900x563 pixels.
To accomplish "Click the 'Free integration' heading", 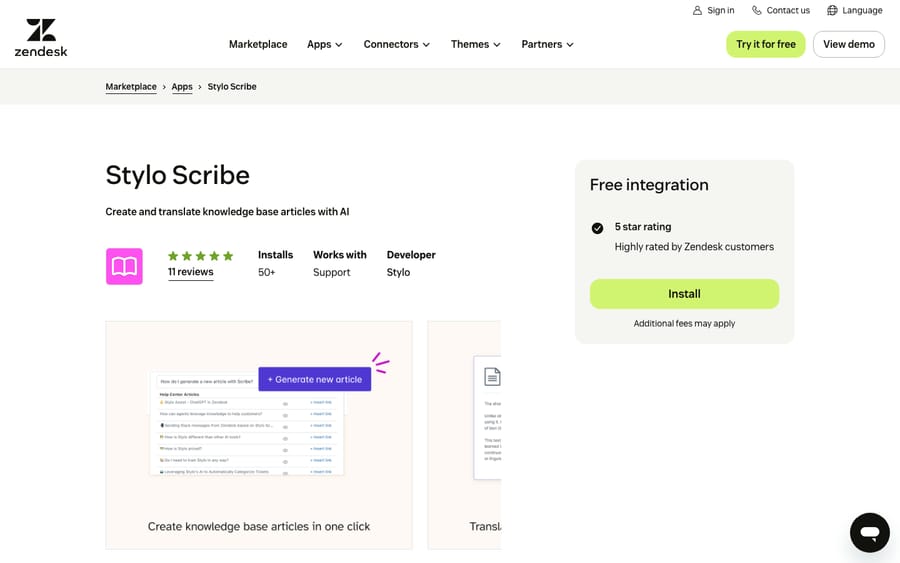I will (x=649, y=185).
